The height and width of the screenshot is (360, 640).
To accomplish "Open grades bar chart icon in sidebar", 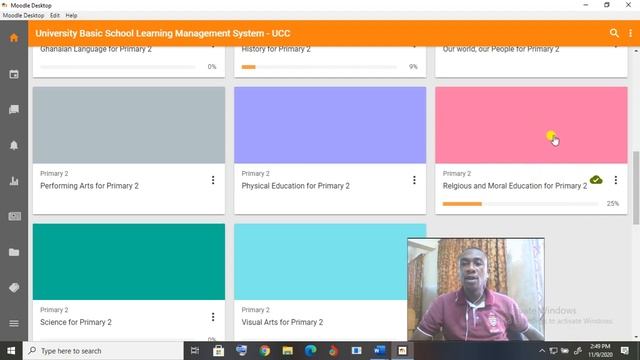I will pos(14,181).
